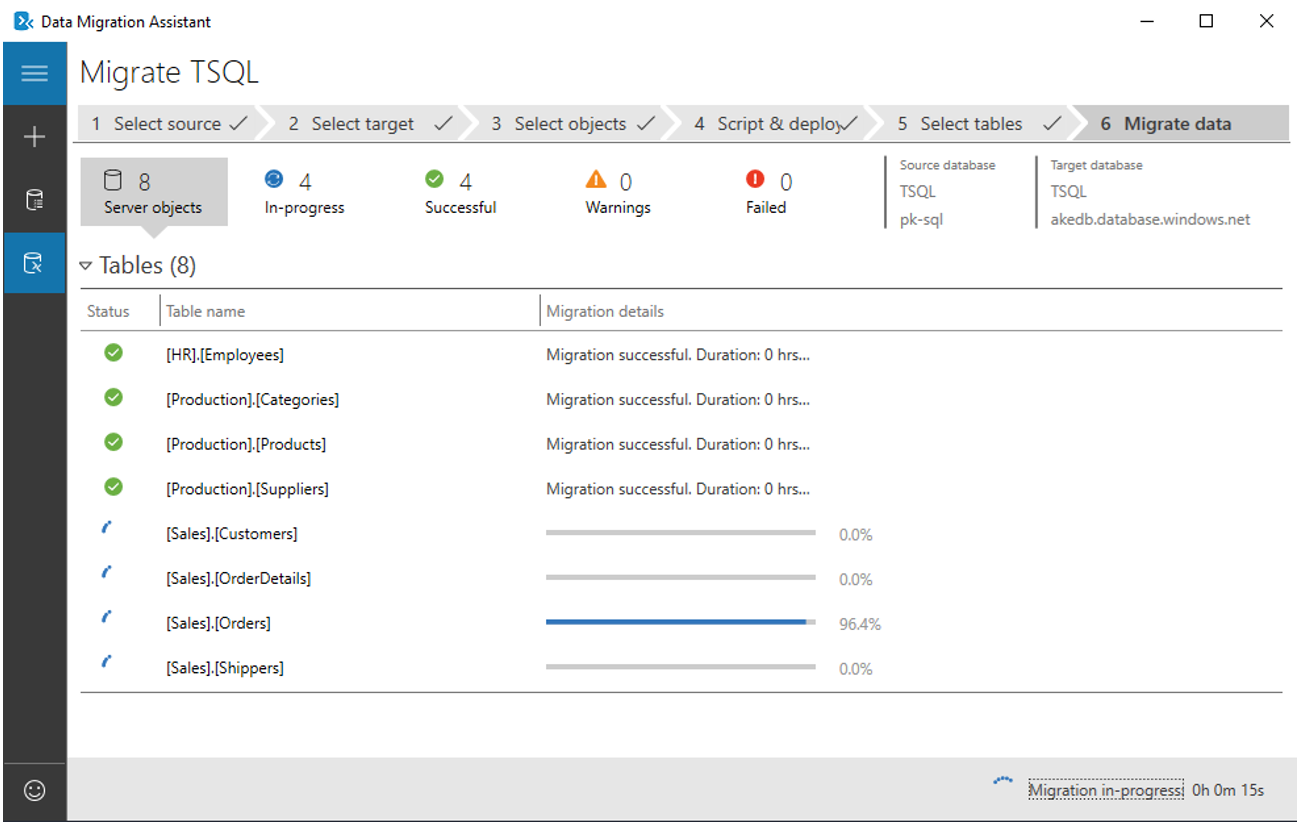Click the Status column header

(110, 311)
